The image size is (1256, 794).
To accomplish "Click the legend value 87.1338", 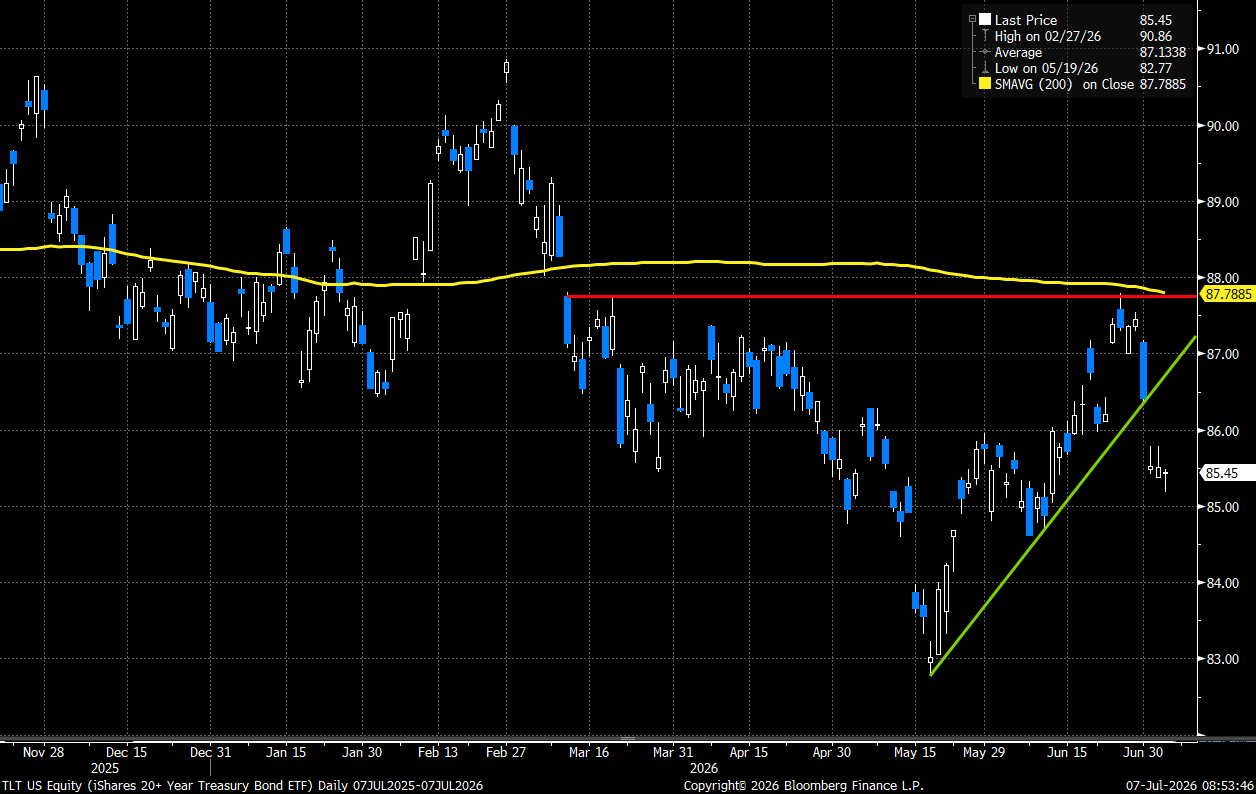I will 1162,52.
